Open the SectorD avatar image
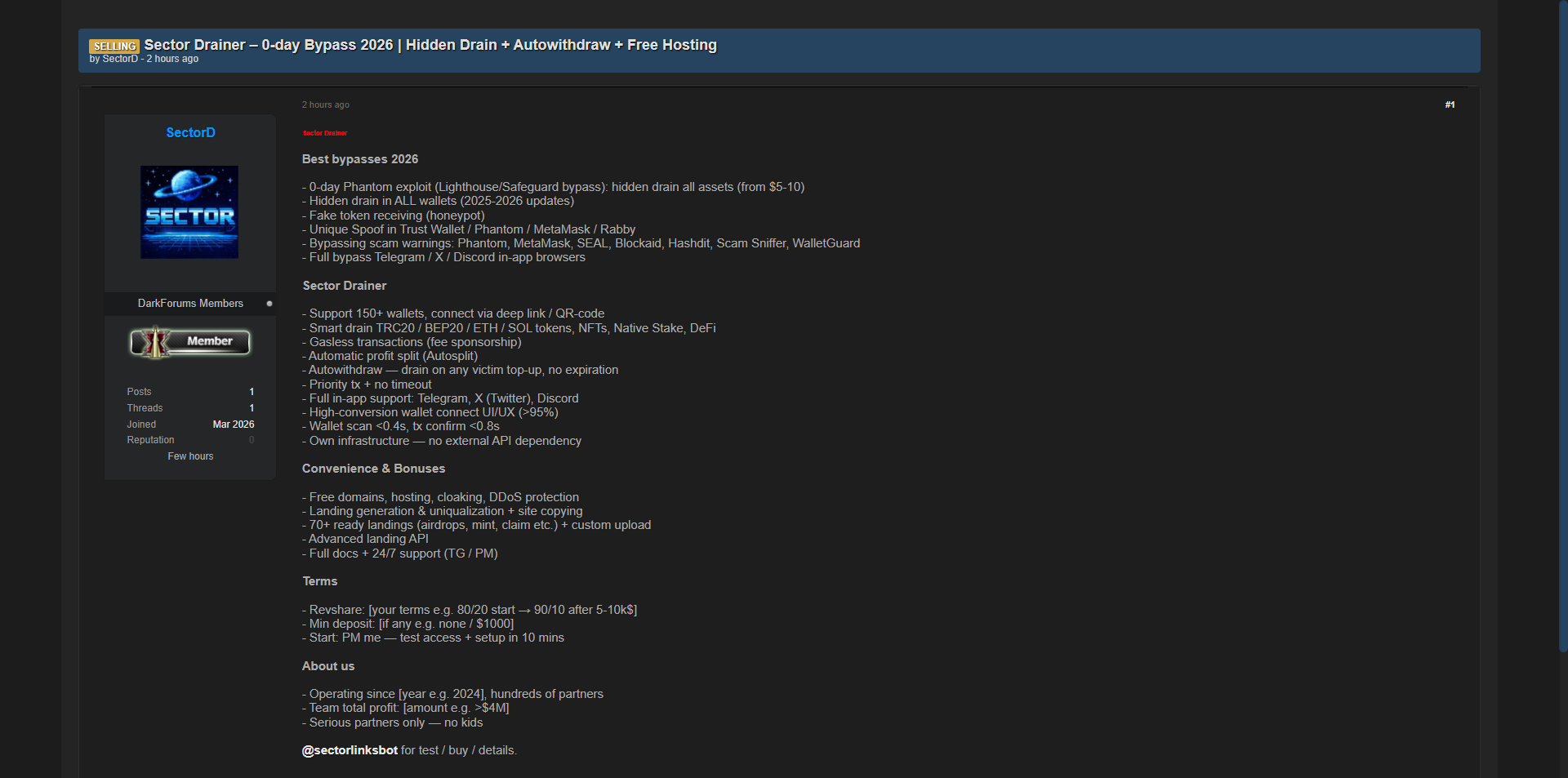1568x778 pixels. [x=189, y=212]
